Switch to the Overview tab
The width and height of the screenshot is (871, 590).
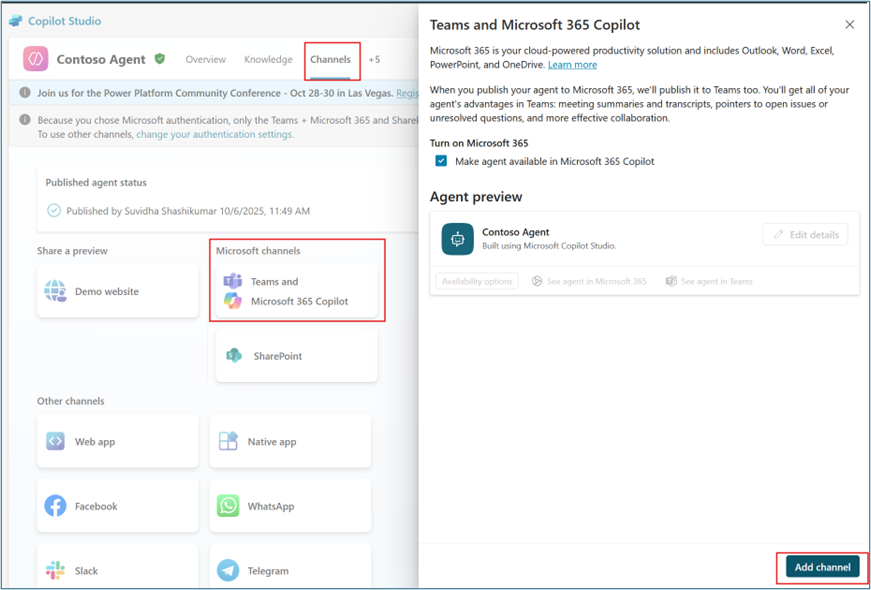[x=205, y=59]
